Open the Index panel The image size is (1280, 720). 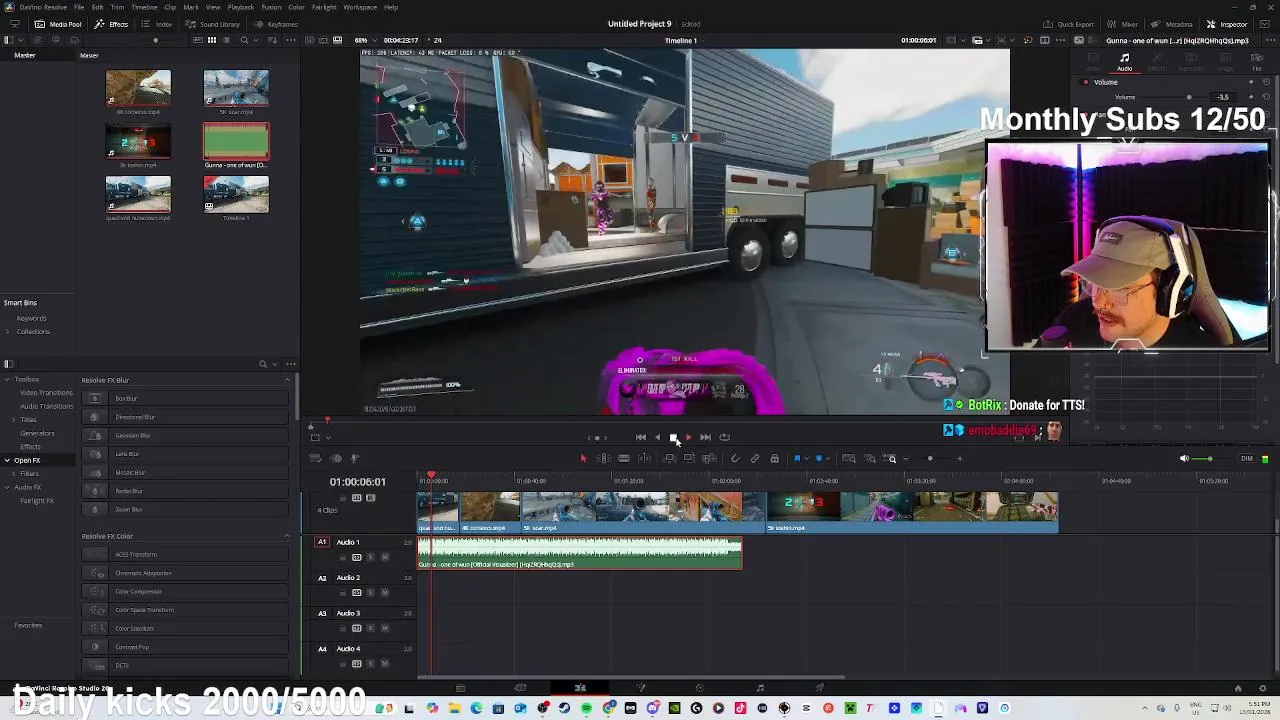(x=157, y=24)
